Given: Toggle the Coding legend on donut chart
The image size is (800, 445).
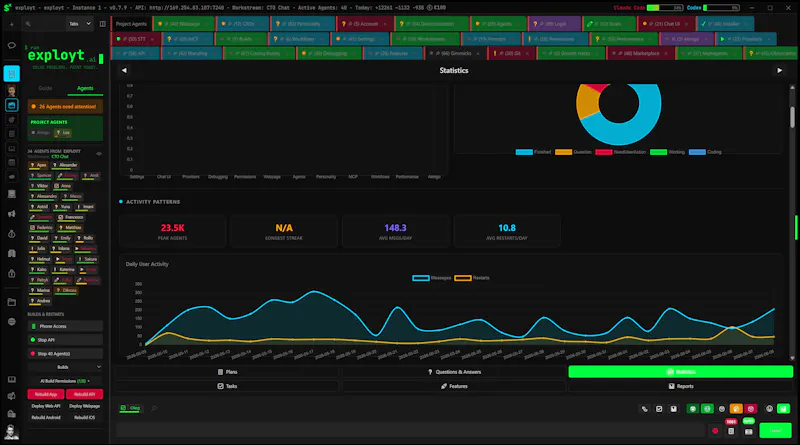Looking at the screenshot, I should point(705,152).
